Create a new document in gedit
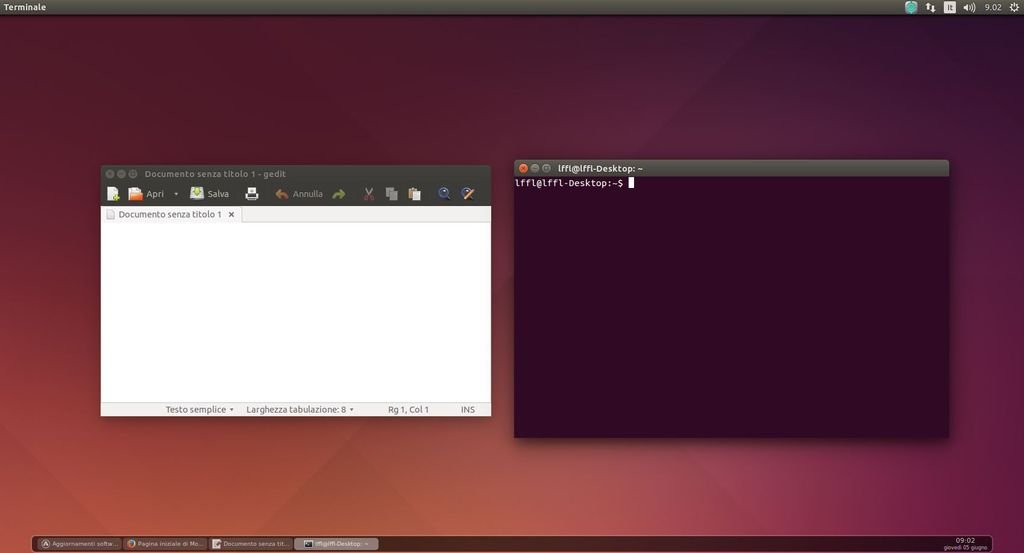This screenshot has width=1024, height=553. click(x=113, y=194)
